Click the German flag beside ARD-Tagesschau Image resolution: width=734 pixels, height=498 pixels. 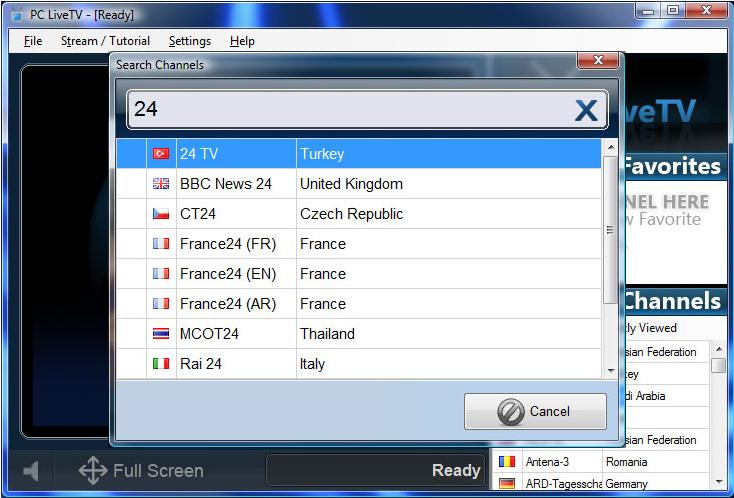click(x=506, y=483)
